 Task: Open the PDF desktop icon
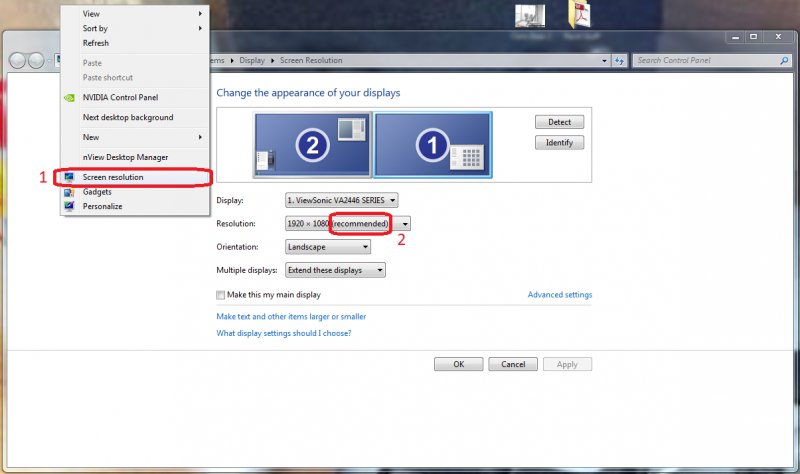[580, 14]
